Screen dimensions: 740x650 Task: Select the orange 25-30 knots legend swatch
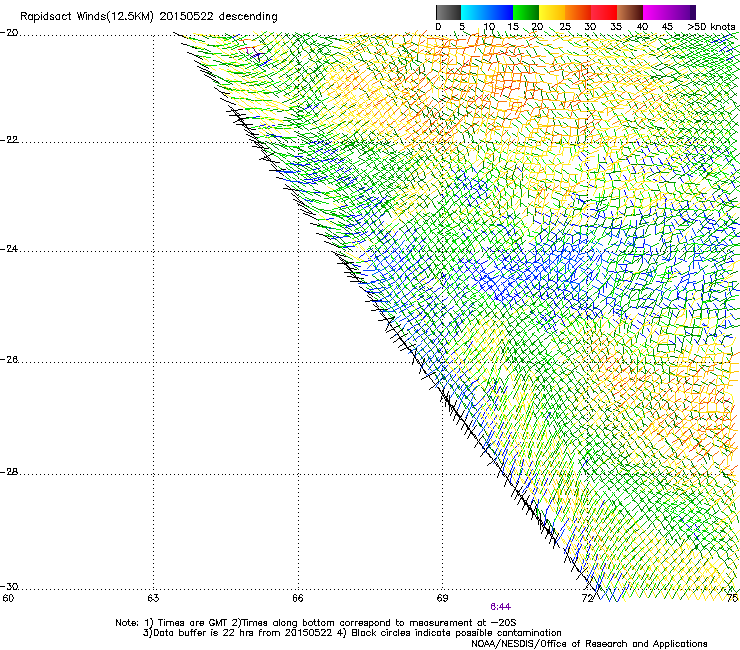coord(578,12)
